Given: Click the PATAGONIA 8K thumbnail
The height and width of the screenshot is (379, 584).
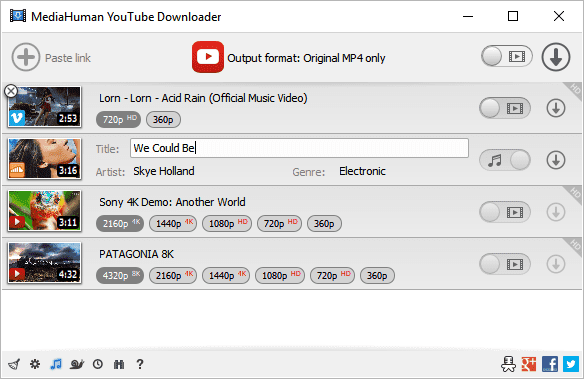Looking at the screenshot, I should click(45, 263).
